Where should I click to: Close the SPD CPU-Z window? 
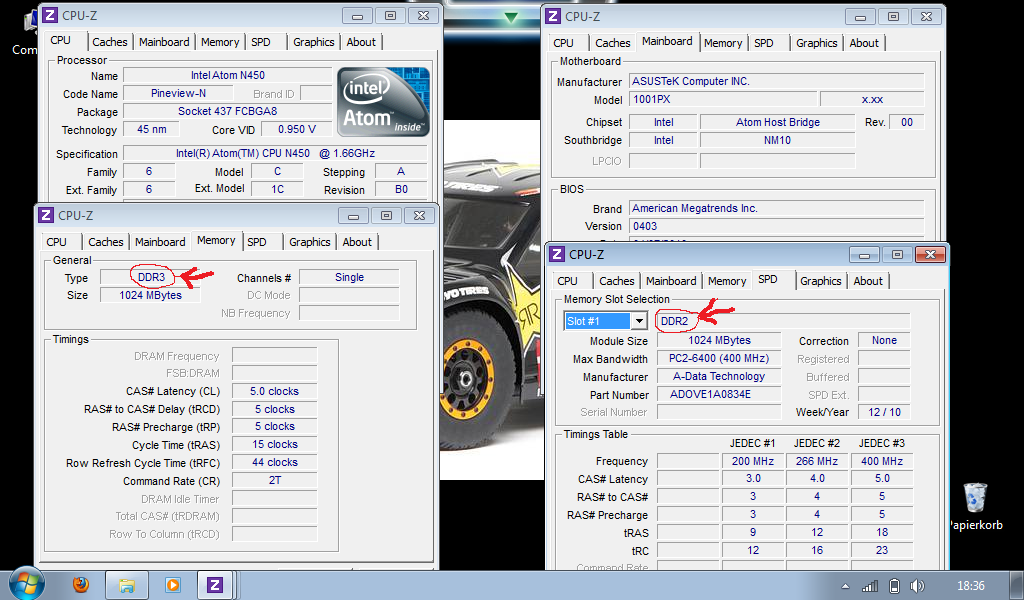tap(931, 254)
